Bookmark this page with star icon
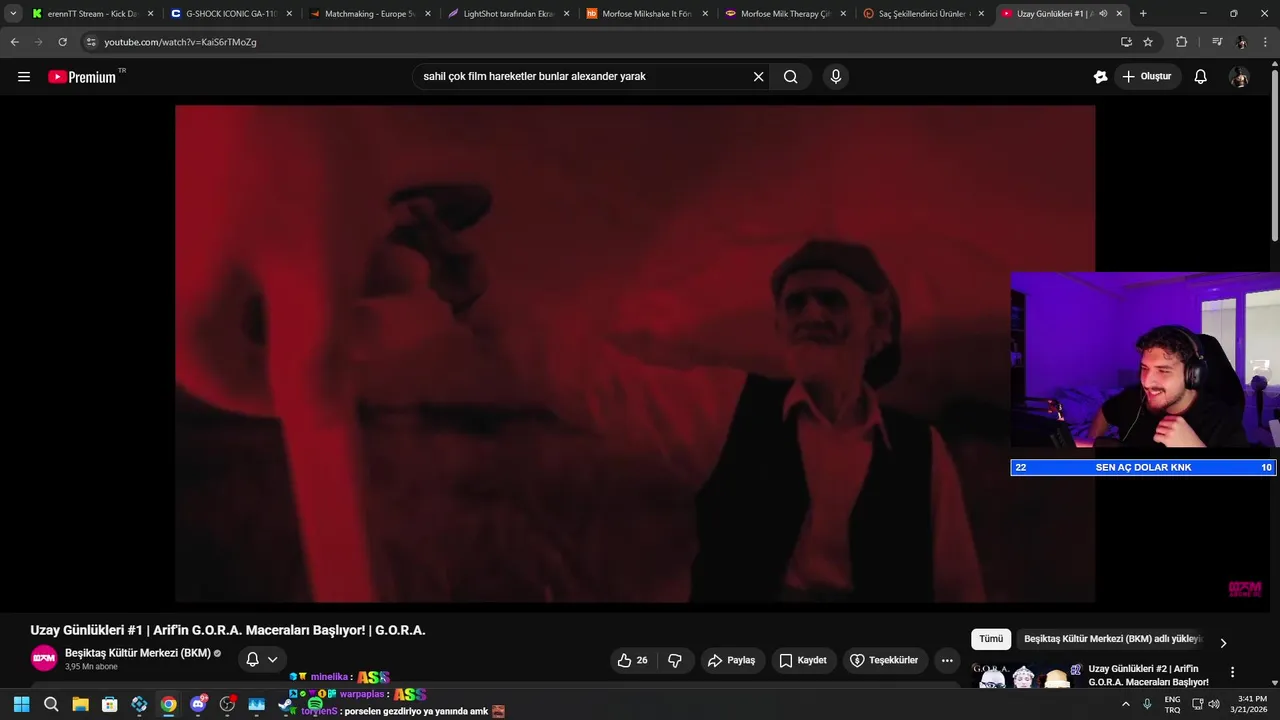Viewport: 1280px width, 720px height. click(1148, 42)
